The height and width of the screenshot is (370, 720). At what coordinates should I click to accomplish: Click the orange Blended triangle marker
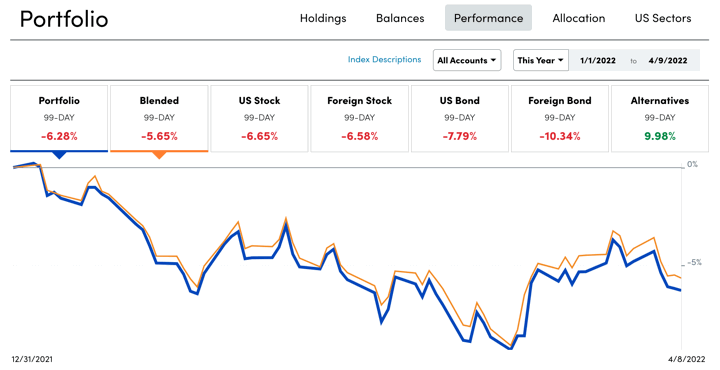point(159,156)
